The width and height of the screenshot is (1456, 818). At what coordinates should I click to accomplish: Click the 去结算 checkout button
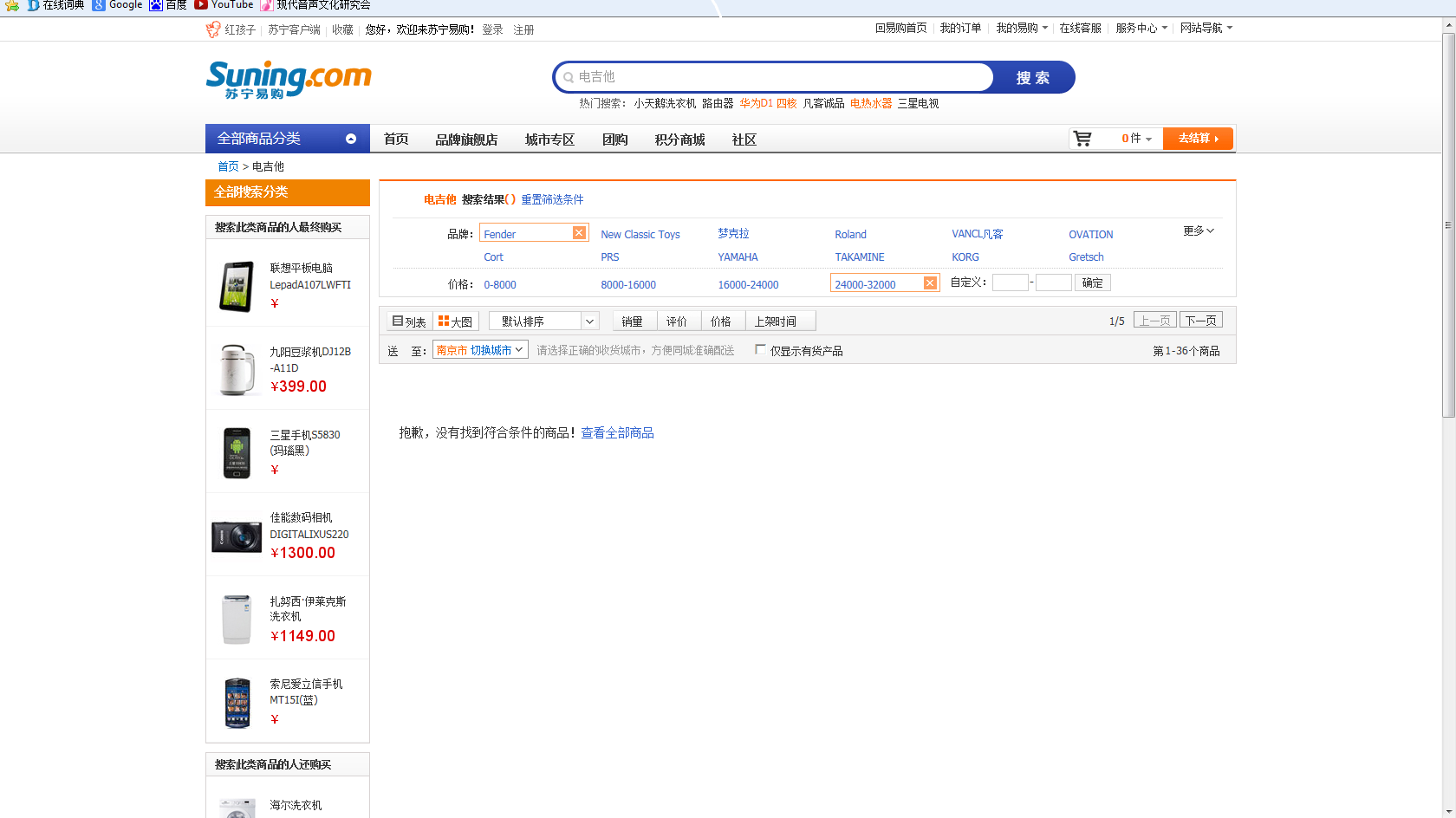[x=1198, y=139]
